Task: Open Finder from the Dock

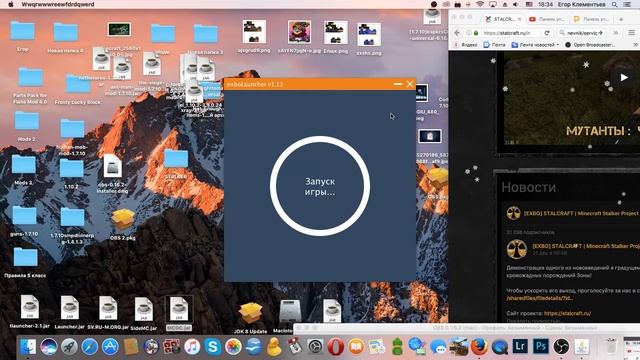Action: click(28, 347)
